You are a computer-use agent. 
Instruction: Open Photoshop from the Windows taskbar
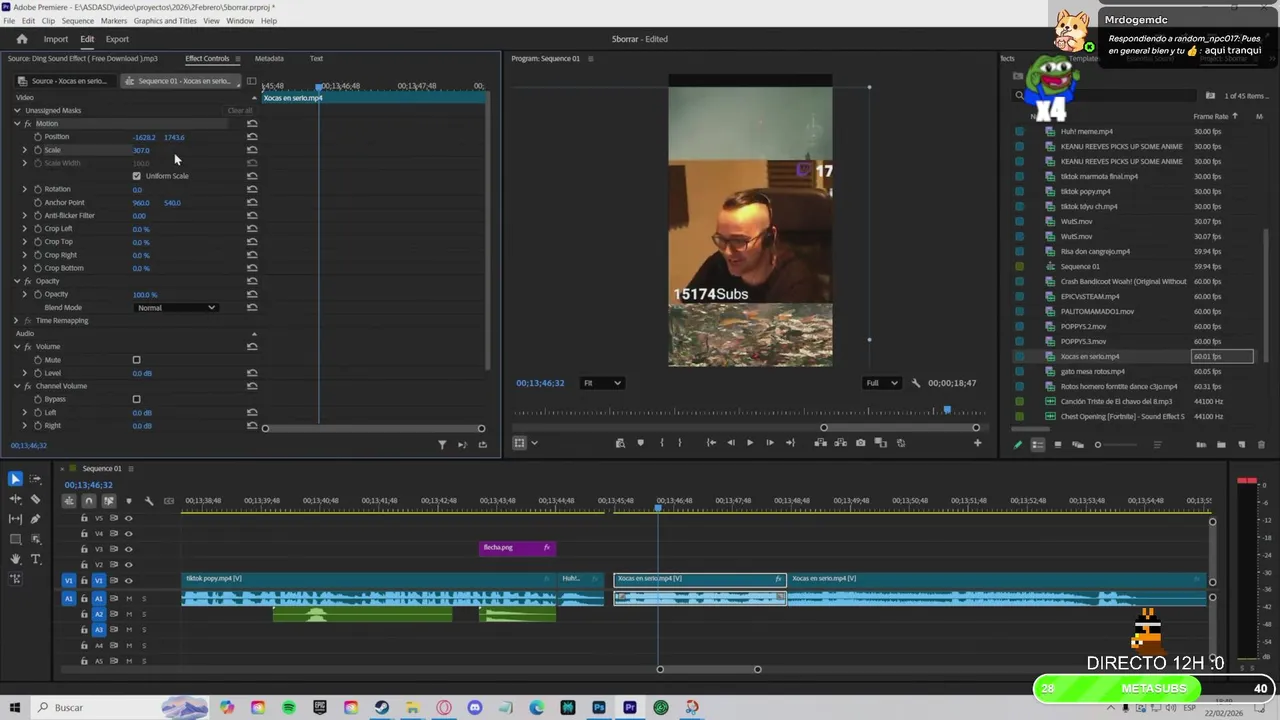tap(599, 708)
